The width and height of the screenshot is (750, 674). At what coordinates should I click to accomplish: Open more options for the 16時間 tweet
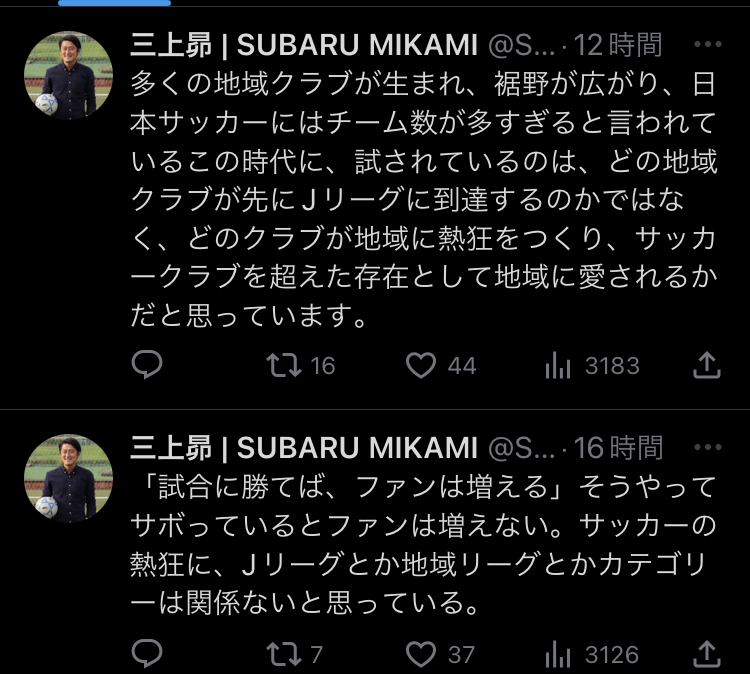707,447
